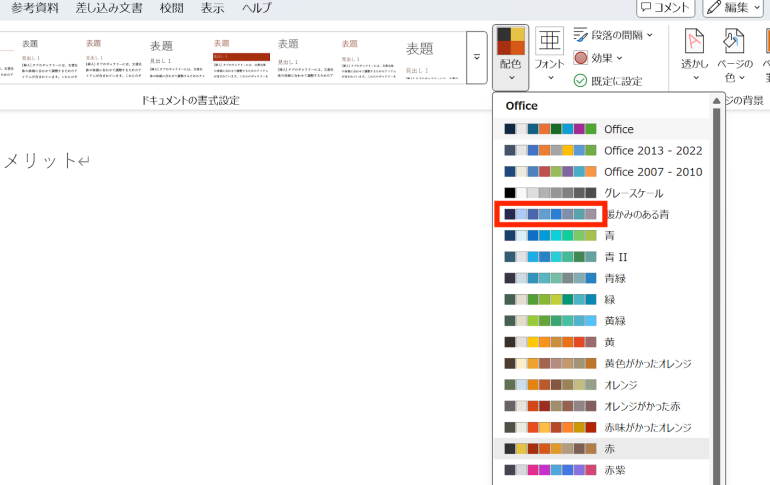Click the コメント button
The width and height of the screenshot is (770, 485).
[x=665, y=7]
